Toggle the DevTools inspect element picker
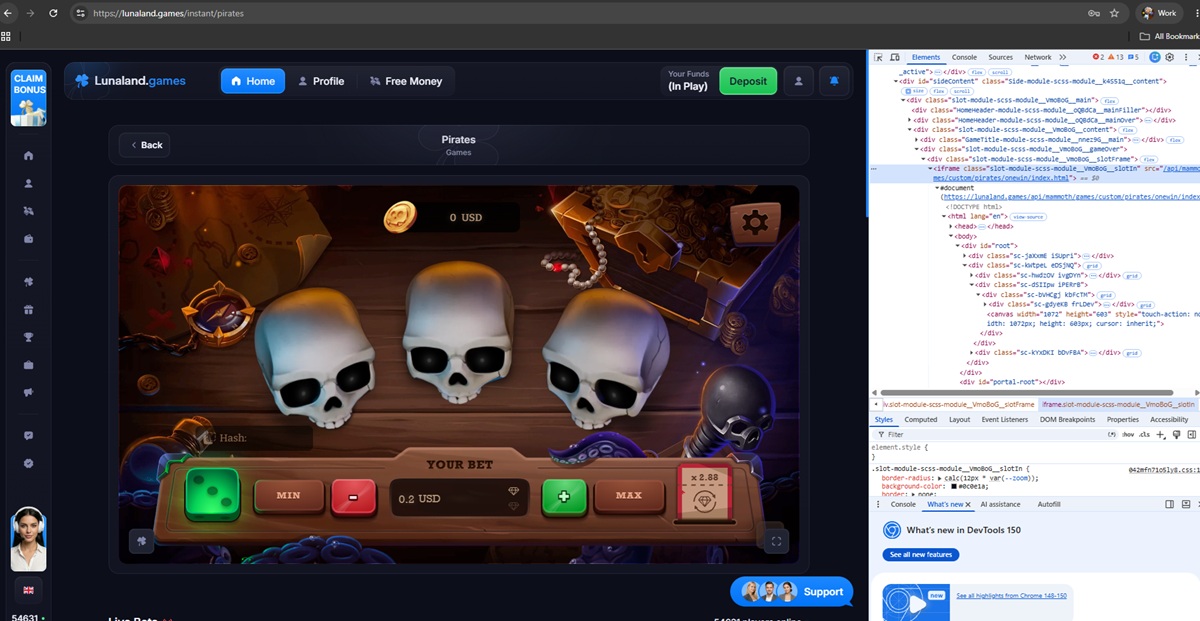The width and height of the screenshot is (1200, 621). pos(879,57)
